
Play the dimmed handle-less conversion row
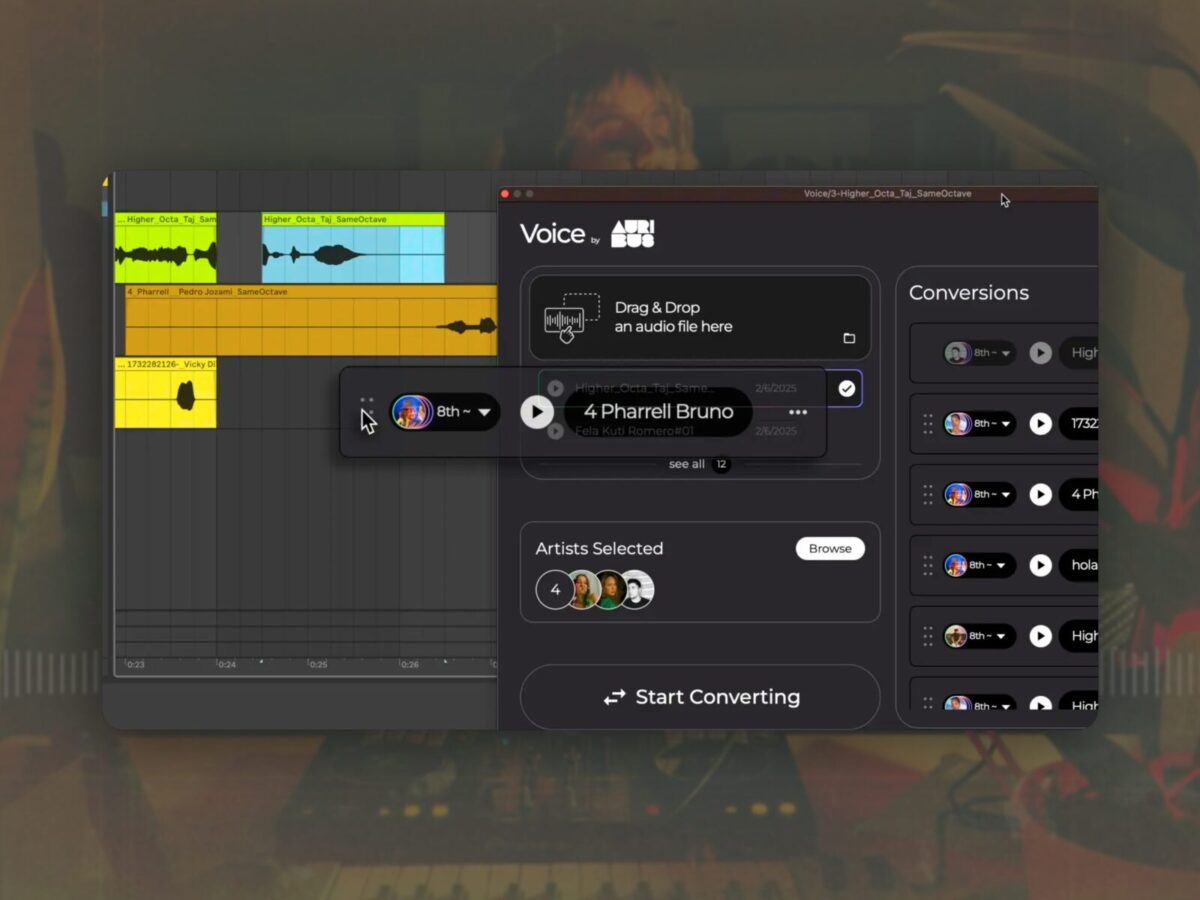coord(1041,353)
